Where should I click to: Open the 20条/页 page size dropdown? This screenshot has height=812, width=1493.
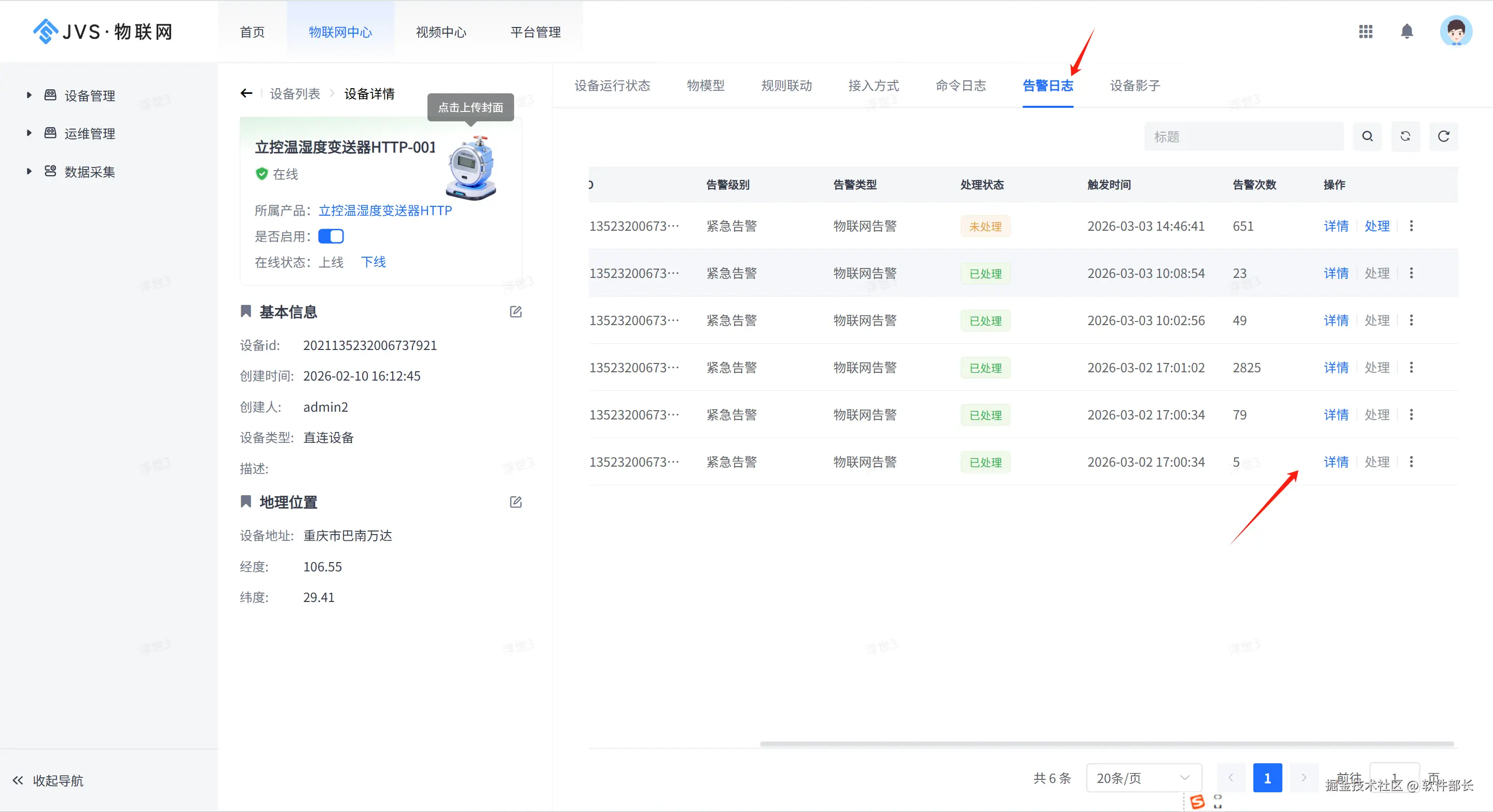(x=1143, y=778)
